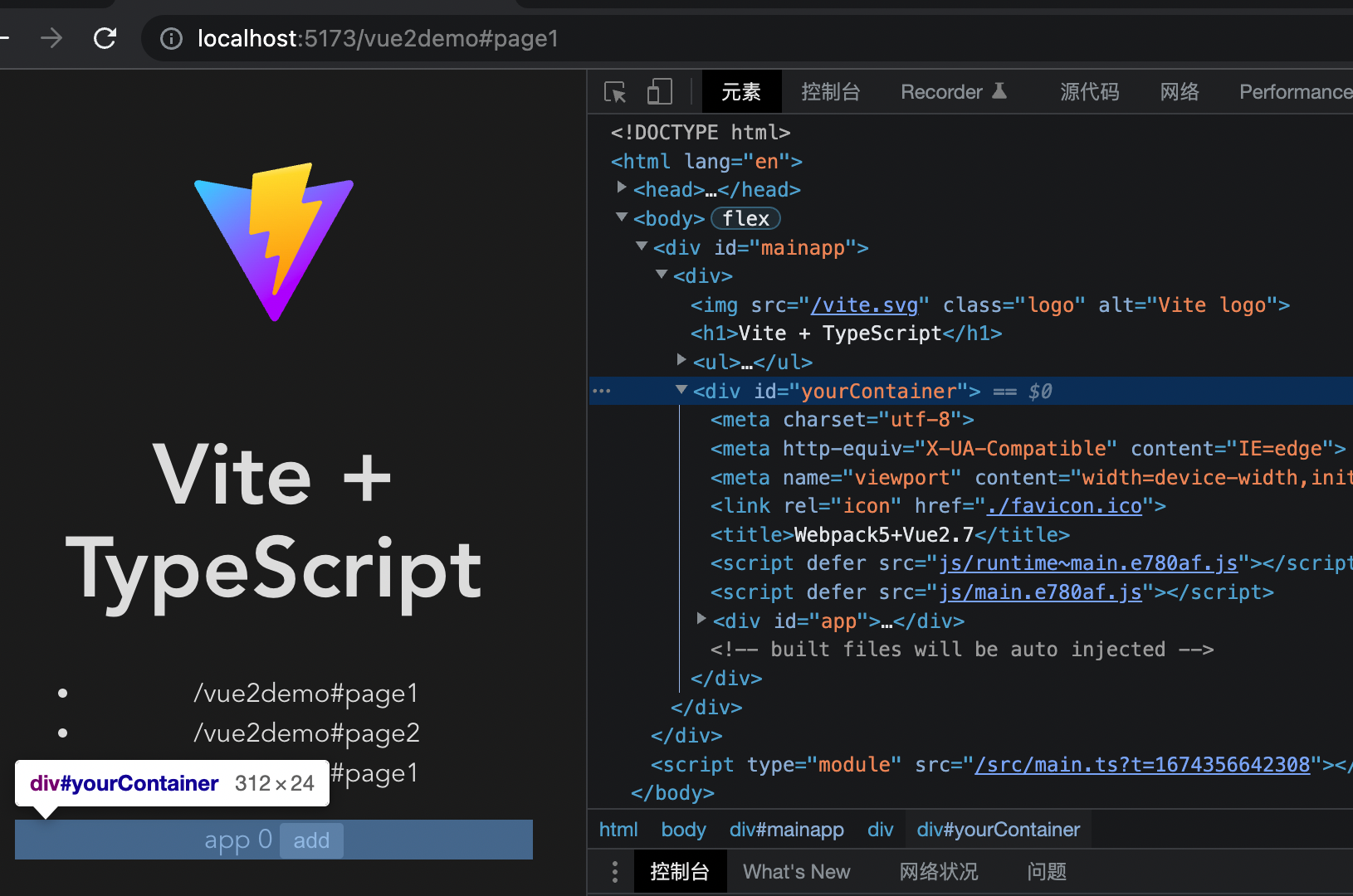
Task: Open the 源代码 tab
Action: (1089, 92)
